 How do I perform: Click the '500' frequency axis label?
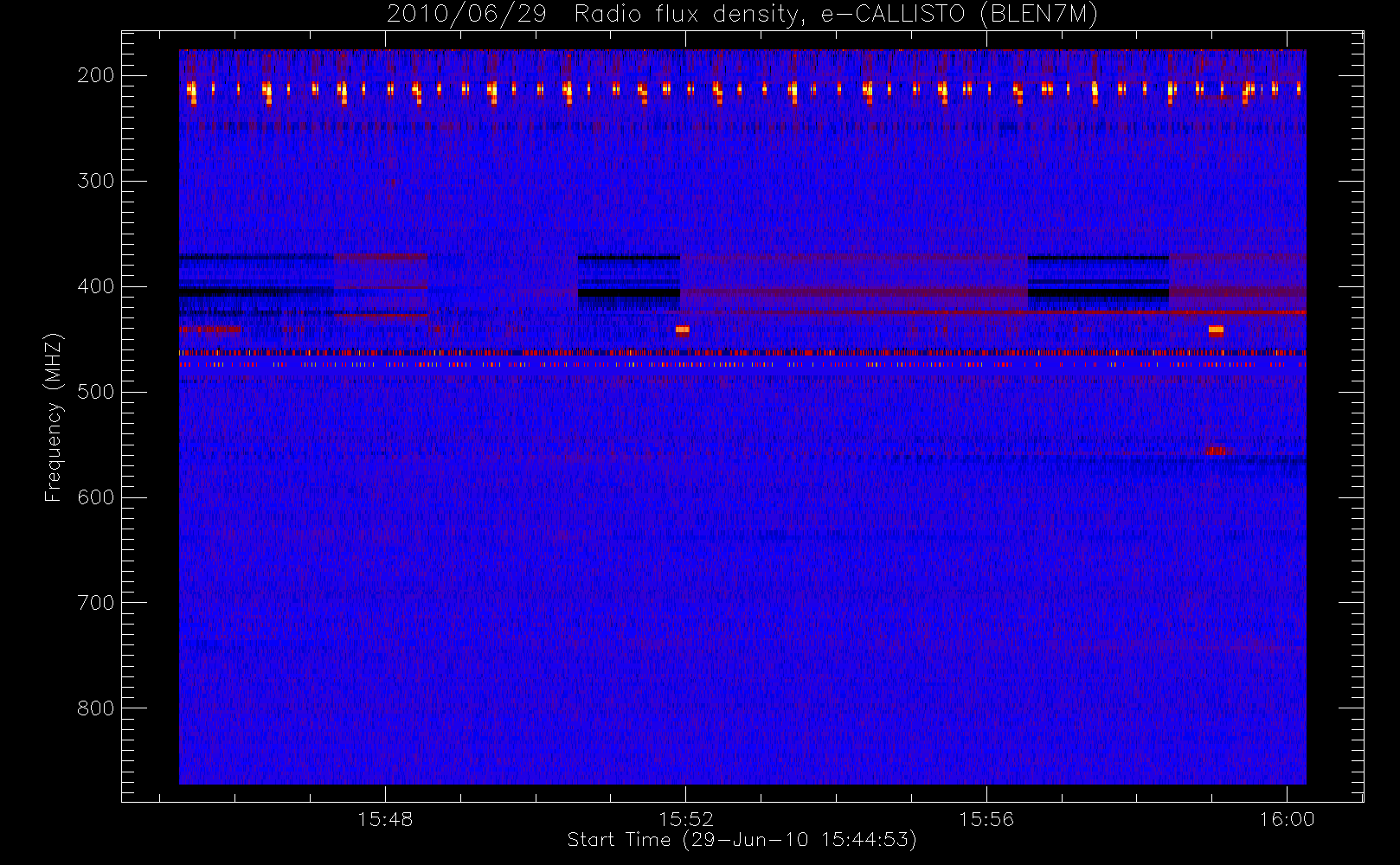pos(96,392)
